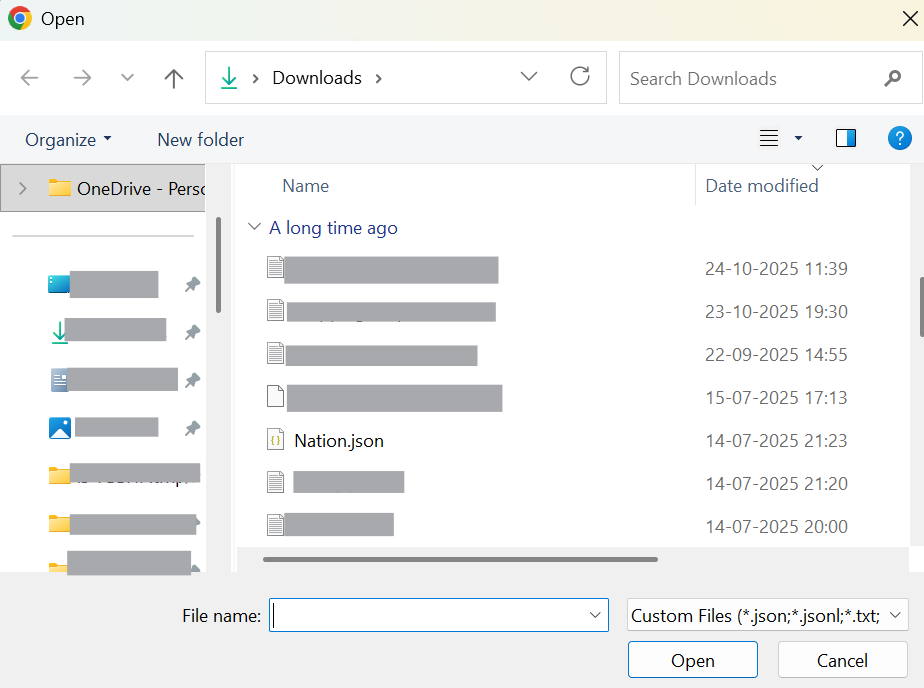Open the Organize menu

coord(68,140)
